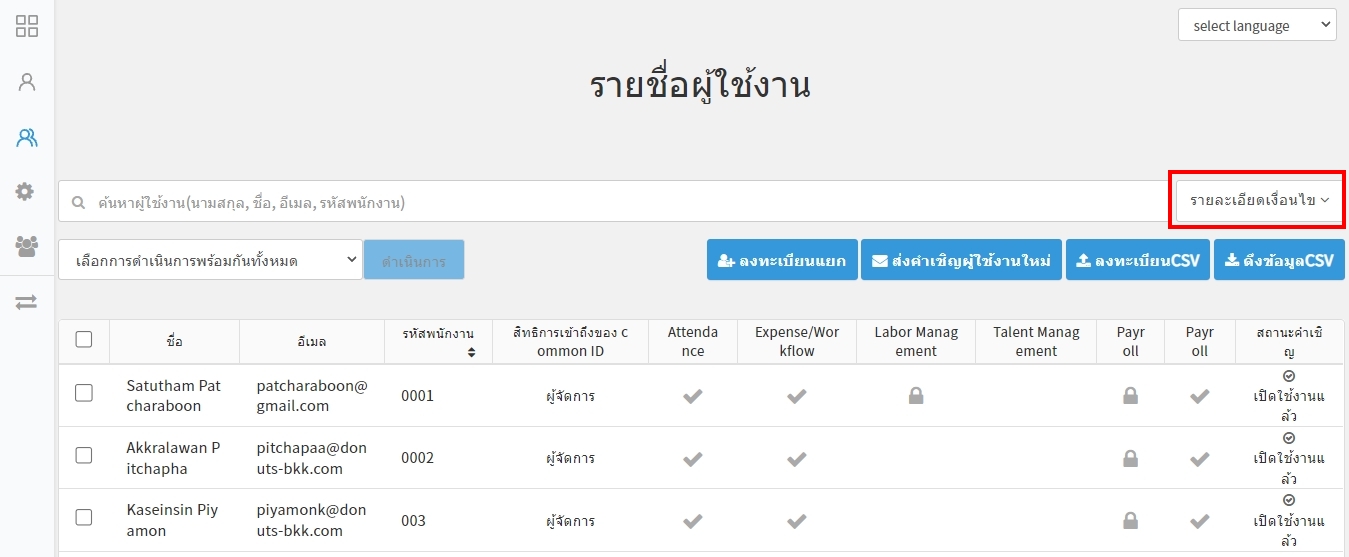
Task: Check the box for Satutham Patcharaboon
Action: (x=84, y=393)
